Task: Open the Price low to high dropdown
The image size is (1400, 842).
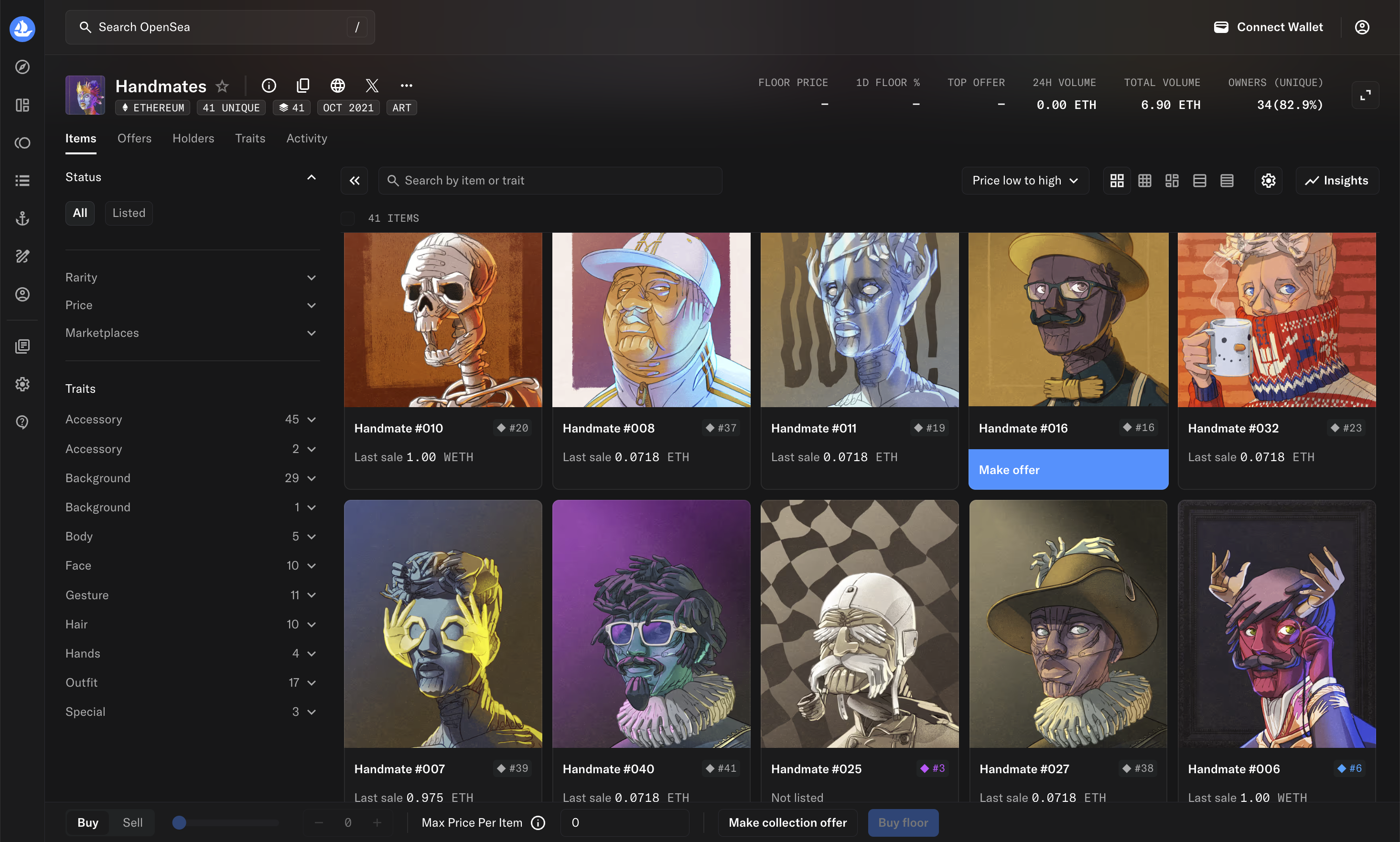Action: tap(1024, 181)
